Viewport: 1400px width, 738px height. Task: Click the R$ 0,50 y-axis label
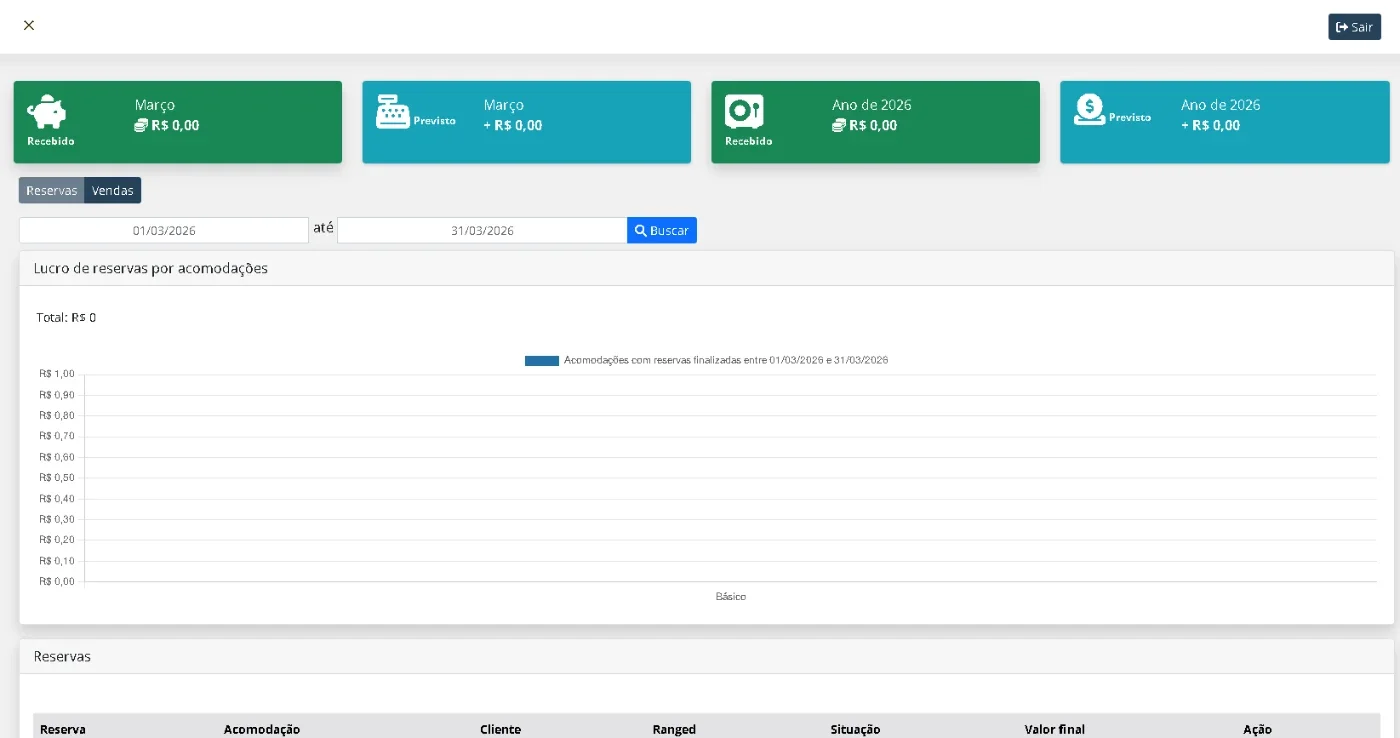(56, 477)
